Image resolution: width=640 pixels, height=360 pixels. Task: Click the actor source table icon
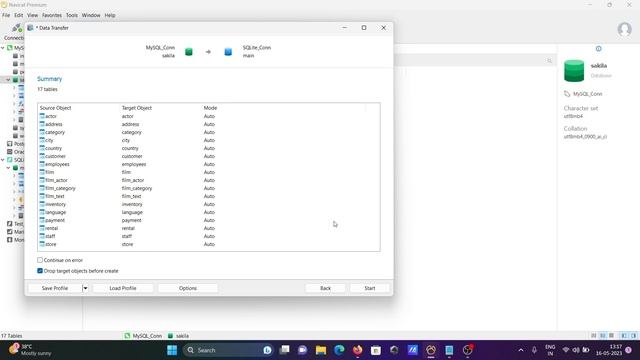tap(42, 116)
